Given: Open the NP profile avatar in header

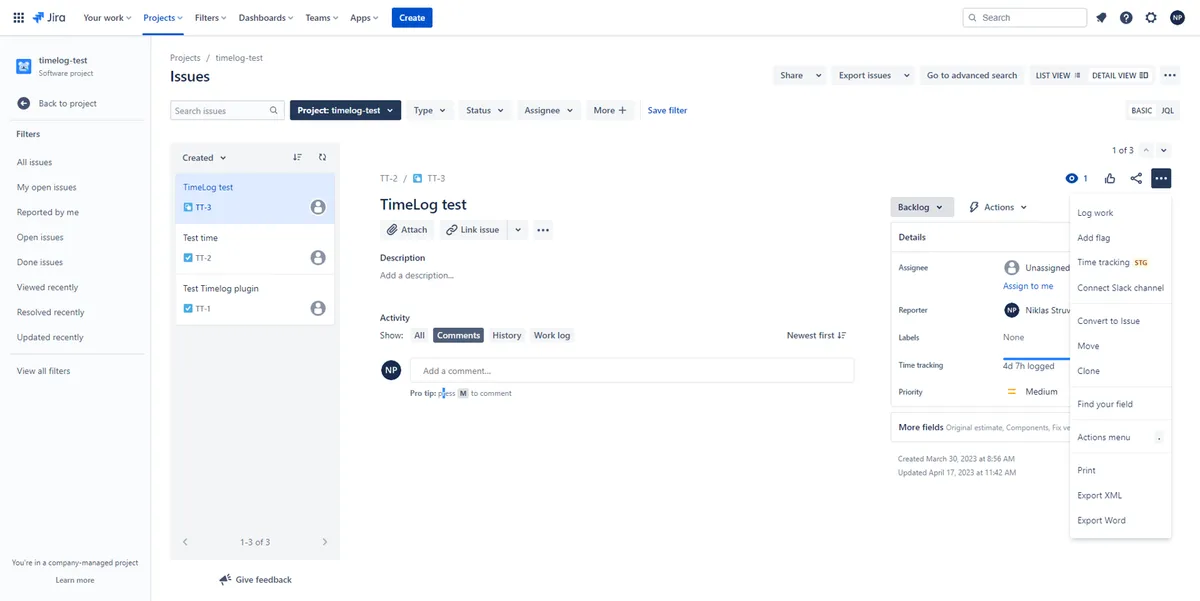Looking at the screenshot, I should coord(1177,17).
